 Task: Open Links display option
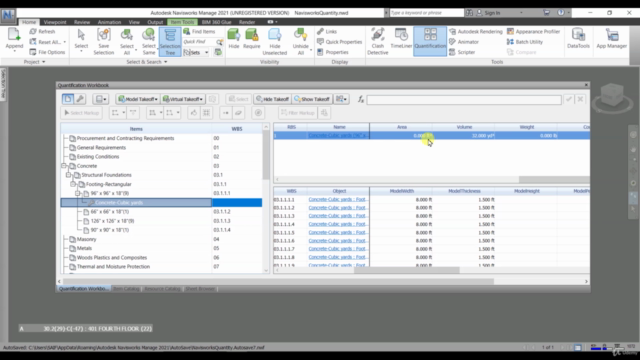[x=327, y=31]
